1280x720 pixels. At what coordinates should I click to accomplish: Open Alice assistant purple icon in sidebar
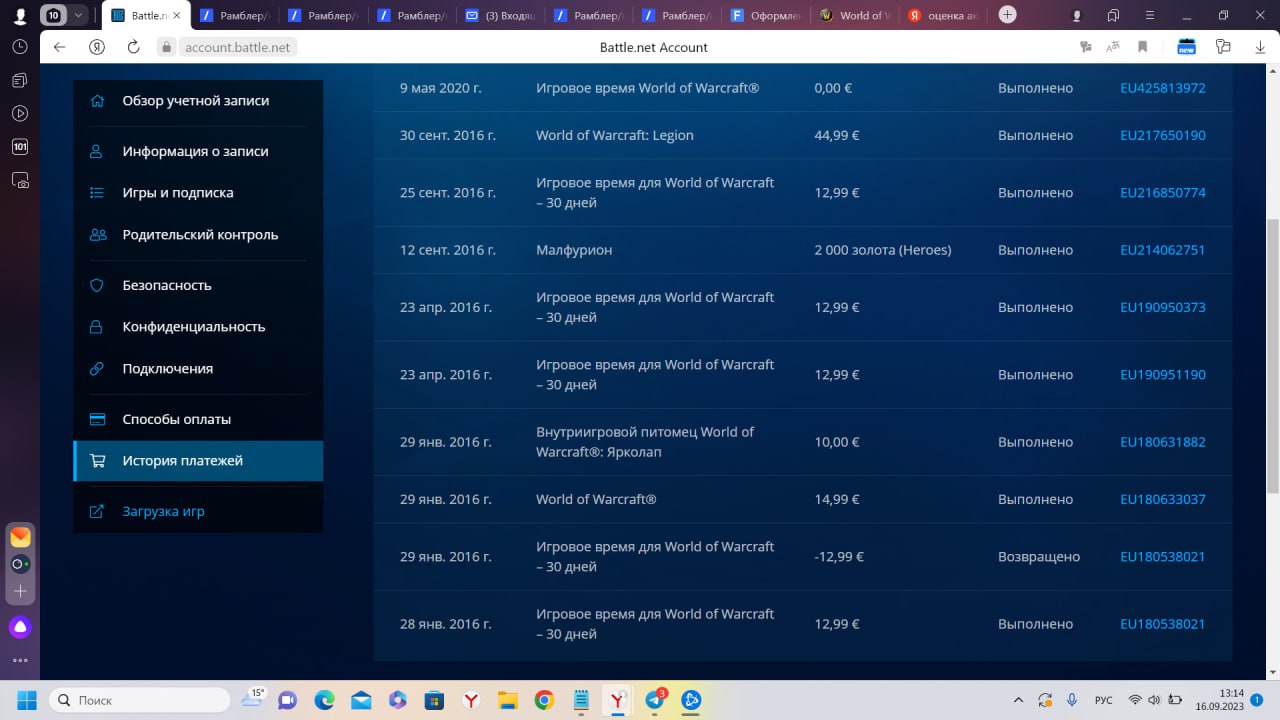click(20, 627)
